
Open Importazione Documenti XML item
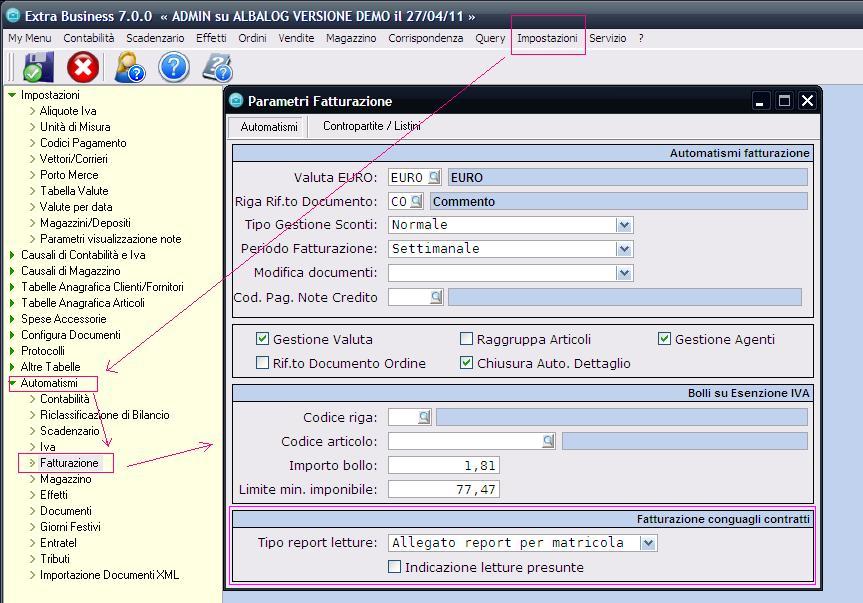pyautogui.click(x=110, y=574)
